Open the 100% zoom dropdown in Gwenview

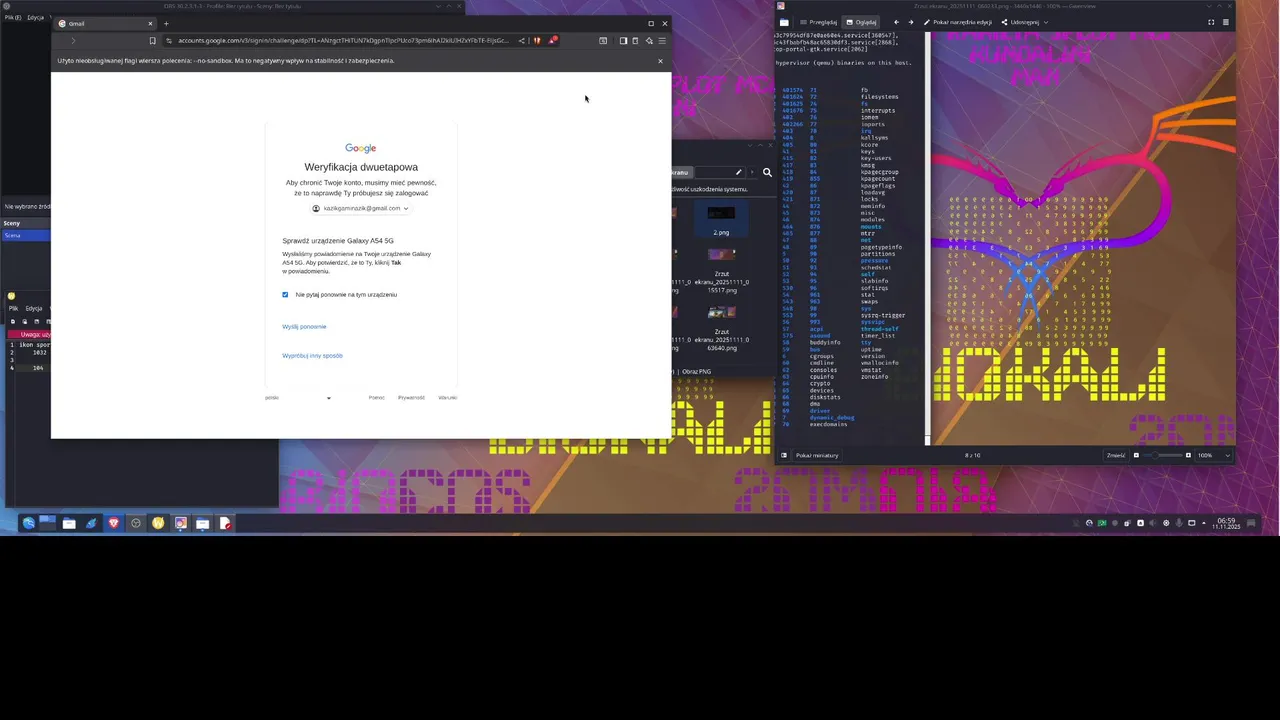pyautogui.click(x=1214, y=455)
